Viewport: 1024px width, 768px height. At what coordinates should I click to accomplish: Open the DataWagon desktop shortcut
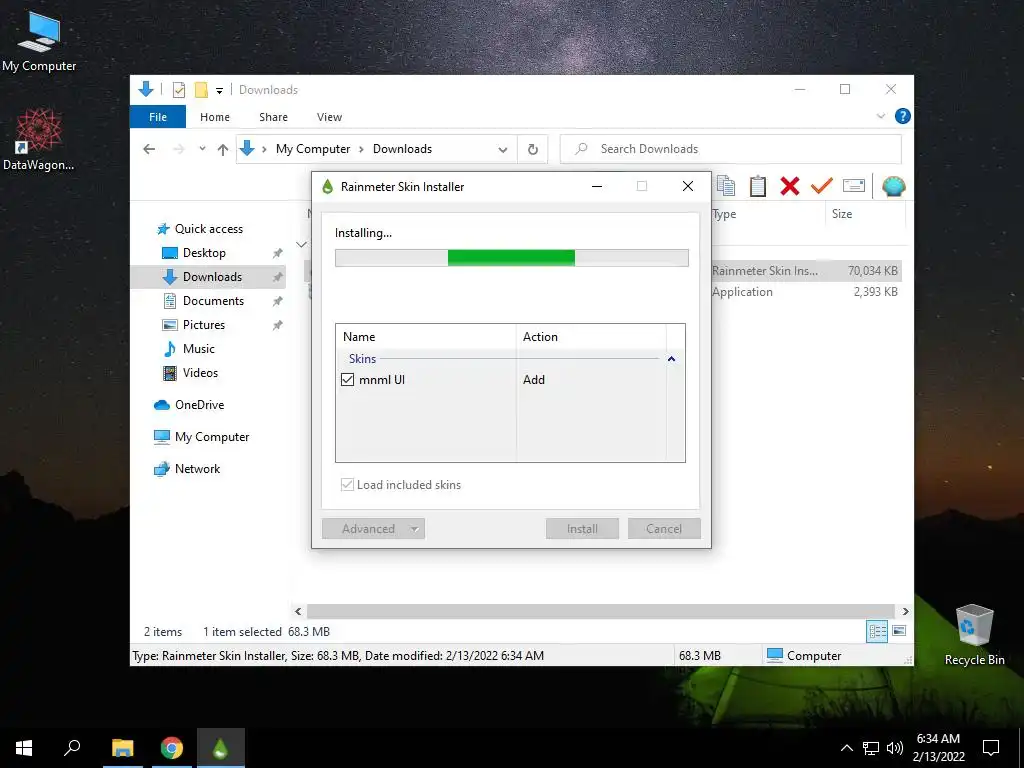(39, 140)
